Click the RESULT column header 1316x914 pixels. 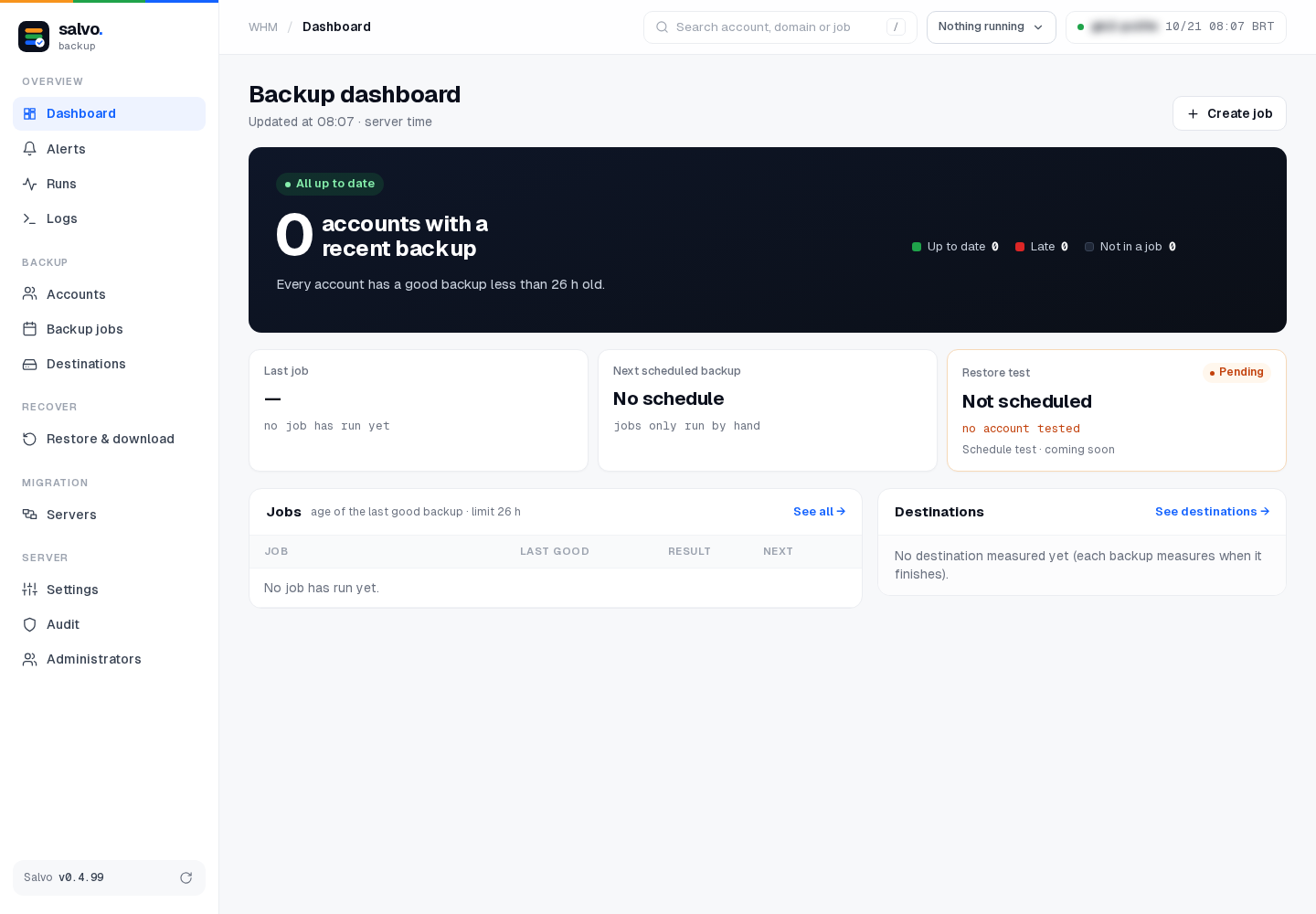(x=689, y=551)
